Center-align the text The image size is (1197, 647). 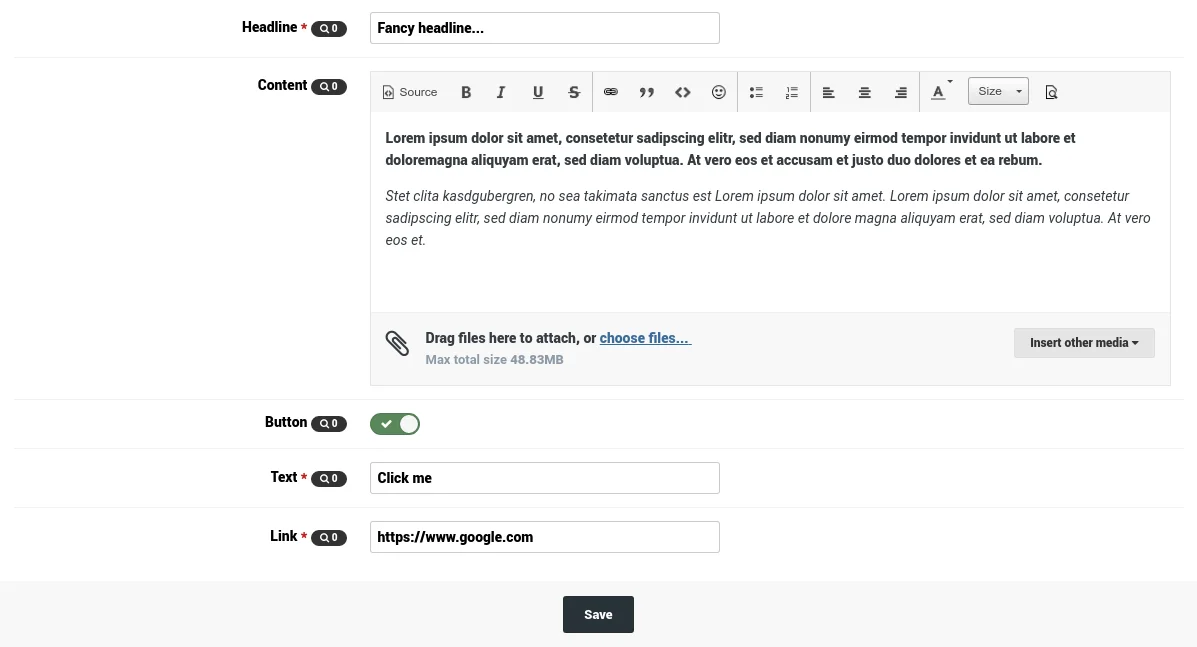pos(865,92)
